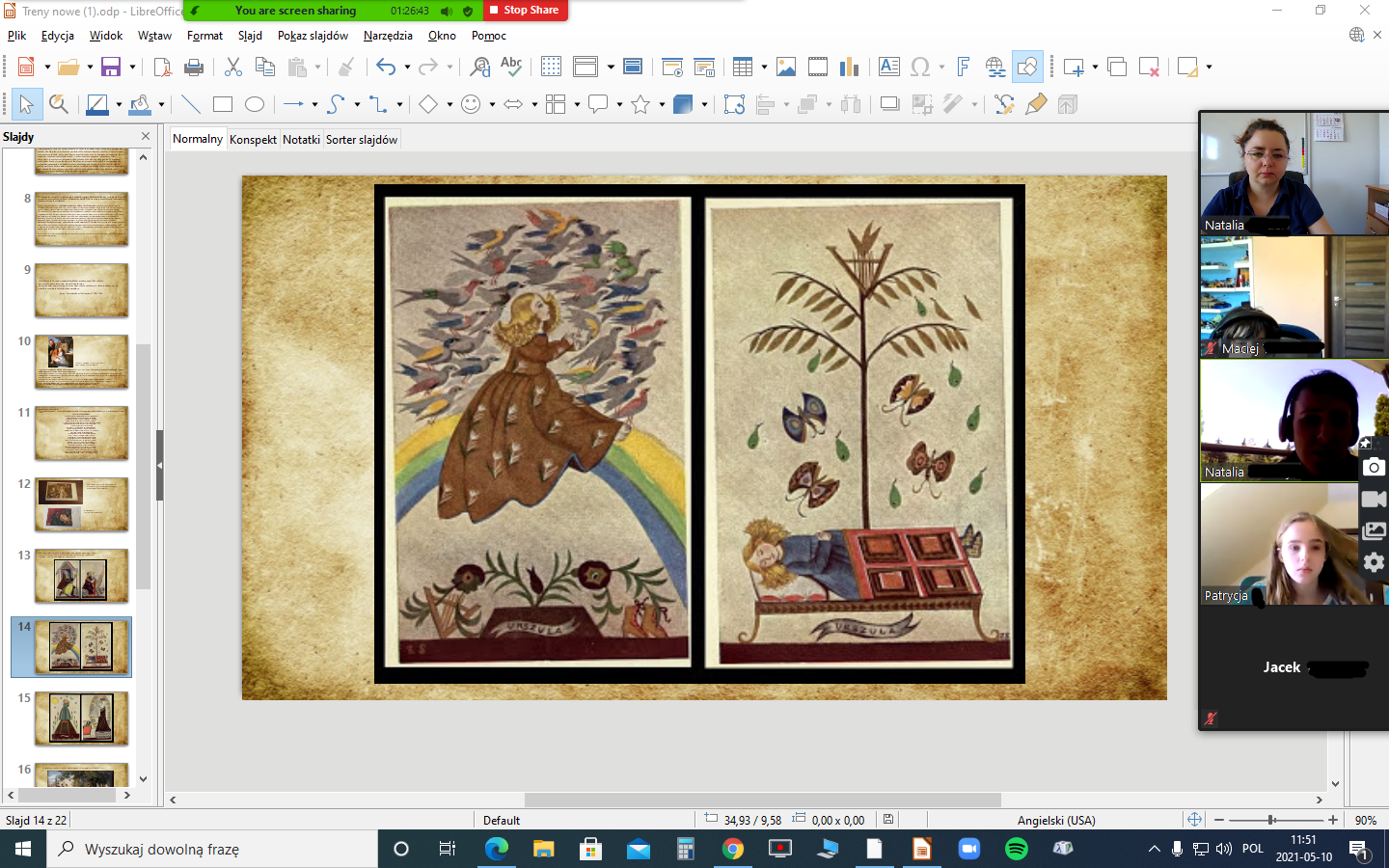Select the Ellipse drawing tool
The image size is (1389, 868).
point(255,104)
